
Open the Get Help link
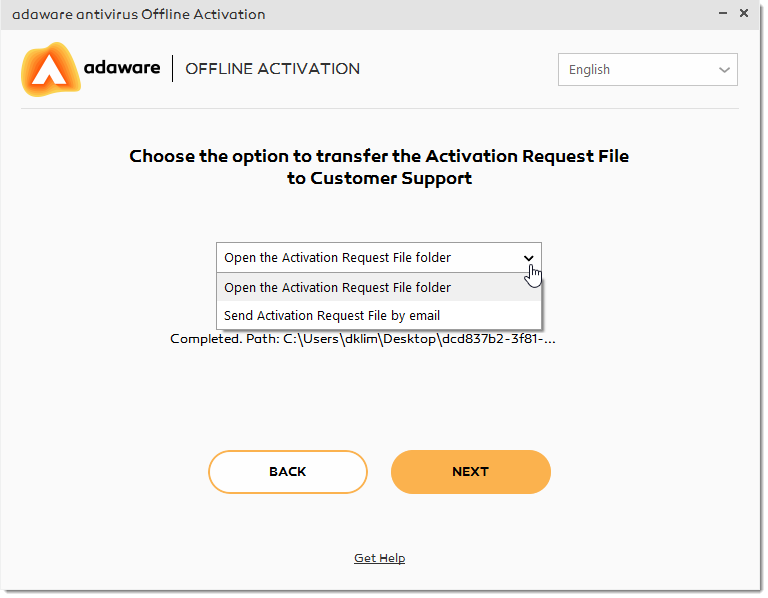pyautogui.click(x=380, y=558)
